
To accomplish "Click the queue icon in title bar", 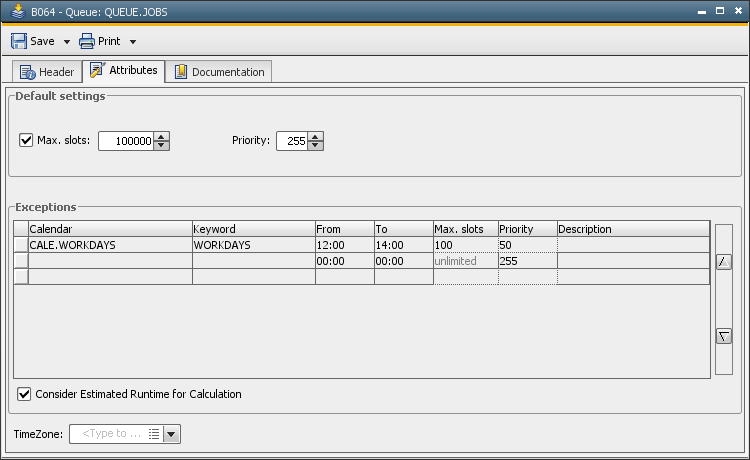I will (x=12, y=11).
